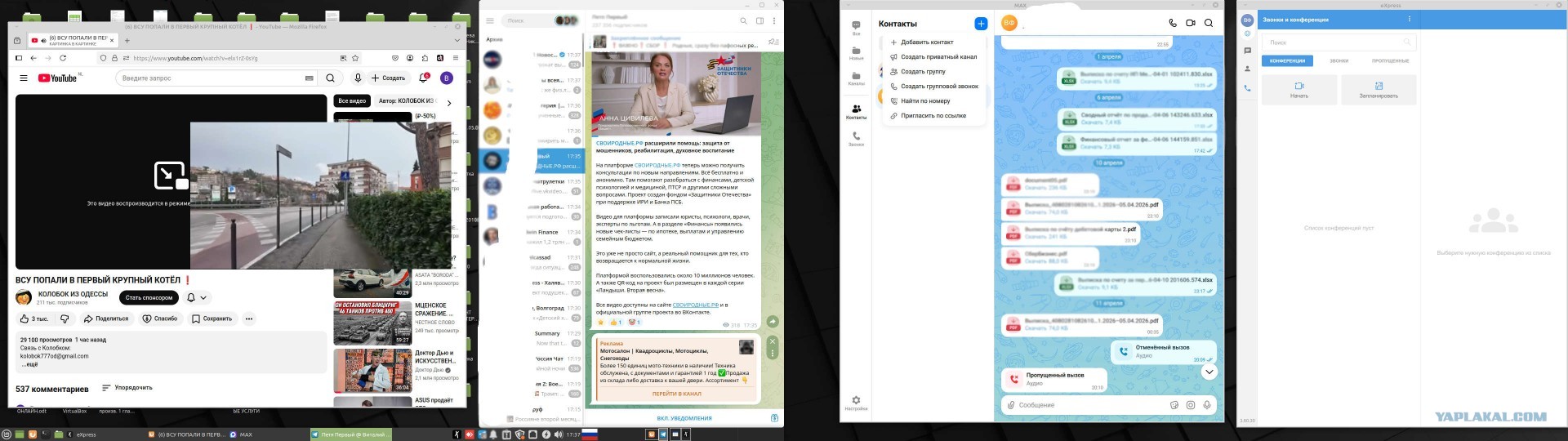Open YouTube notifications bell
1568x441 pixels.
[x=424, y=78]
